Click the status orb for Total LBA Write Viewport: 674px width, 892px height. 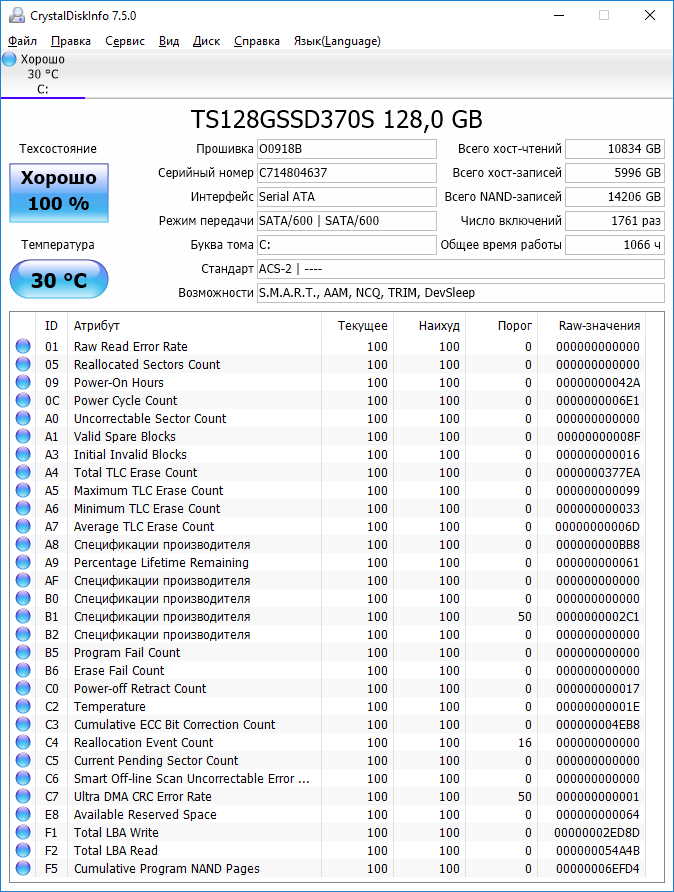(x=23, y=832)
